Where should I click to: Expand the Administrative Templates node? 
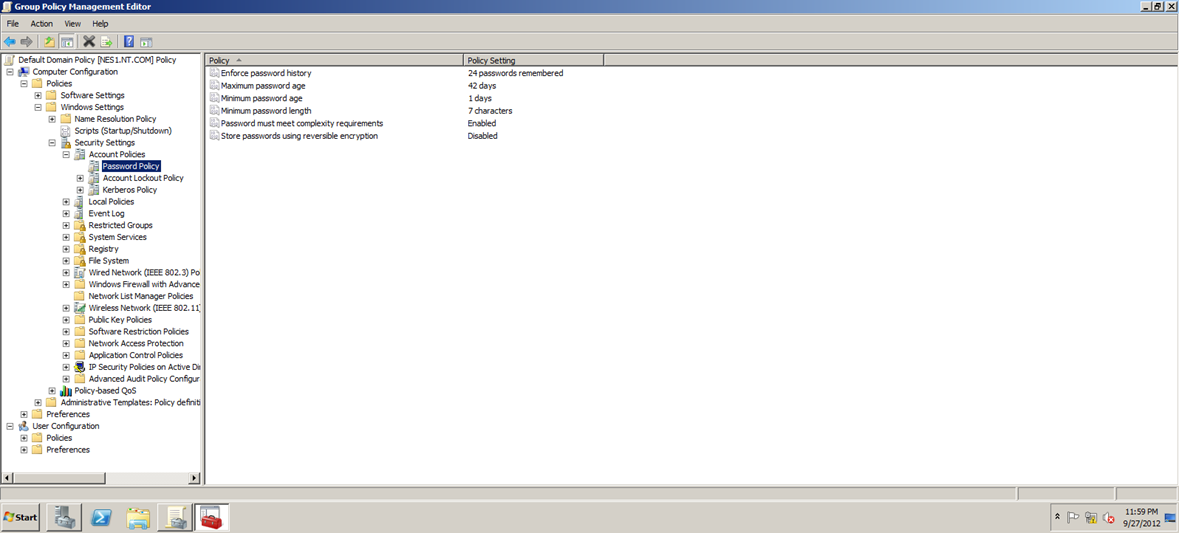(38, 402)
